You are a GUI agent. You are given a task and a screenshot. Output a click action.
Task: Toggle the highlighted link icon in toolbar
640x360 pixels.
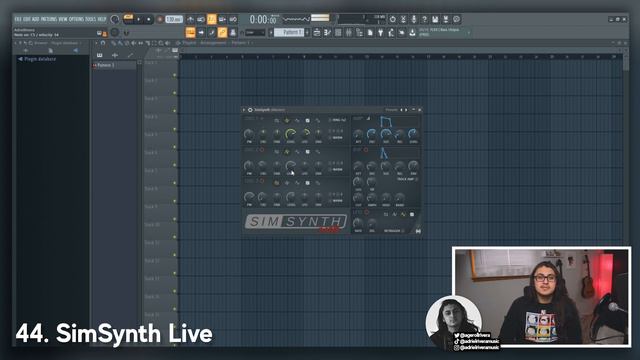pyautogui.click(x=222, y=32)
